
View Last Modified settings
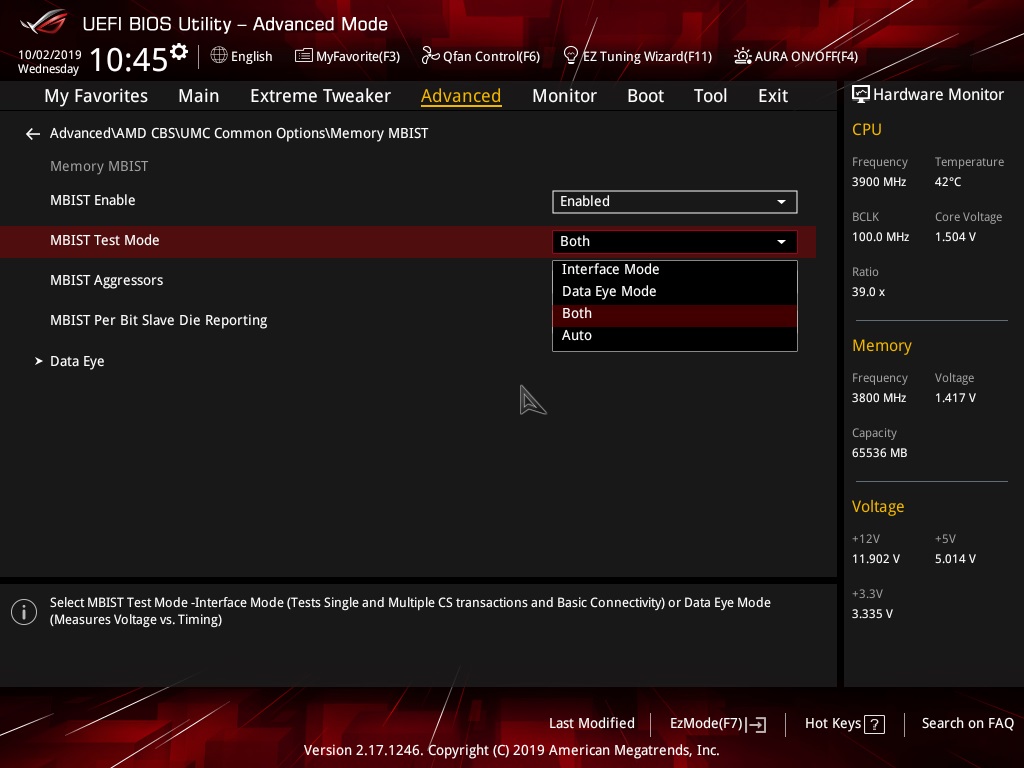click(592, 724)
